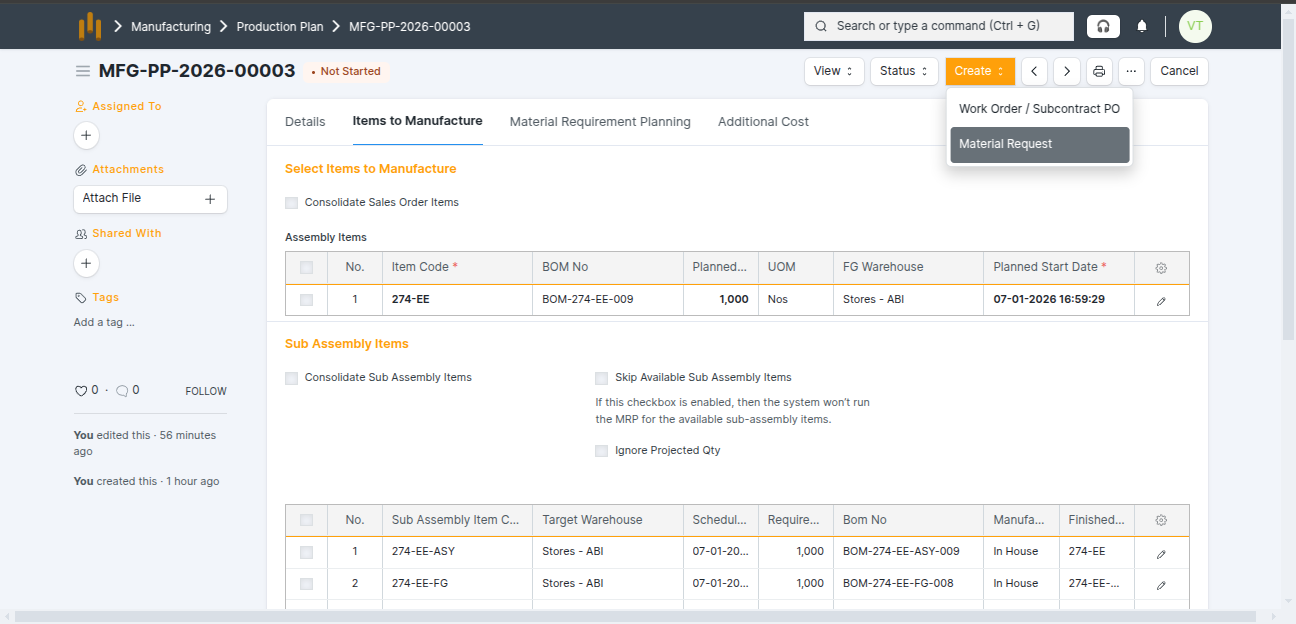Open the notifications bell

(1142, 26)
